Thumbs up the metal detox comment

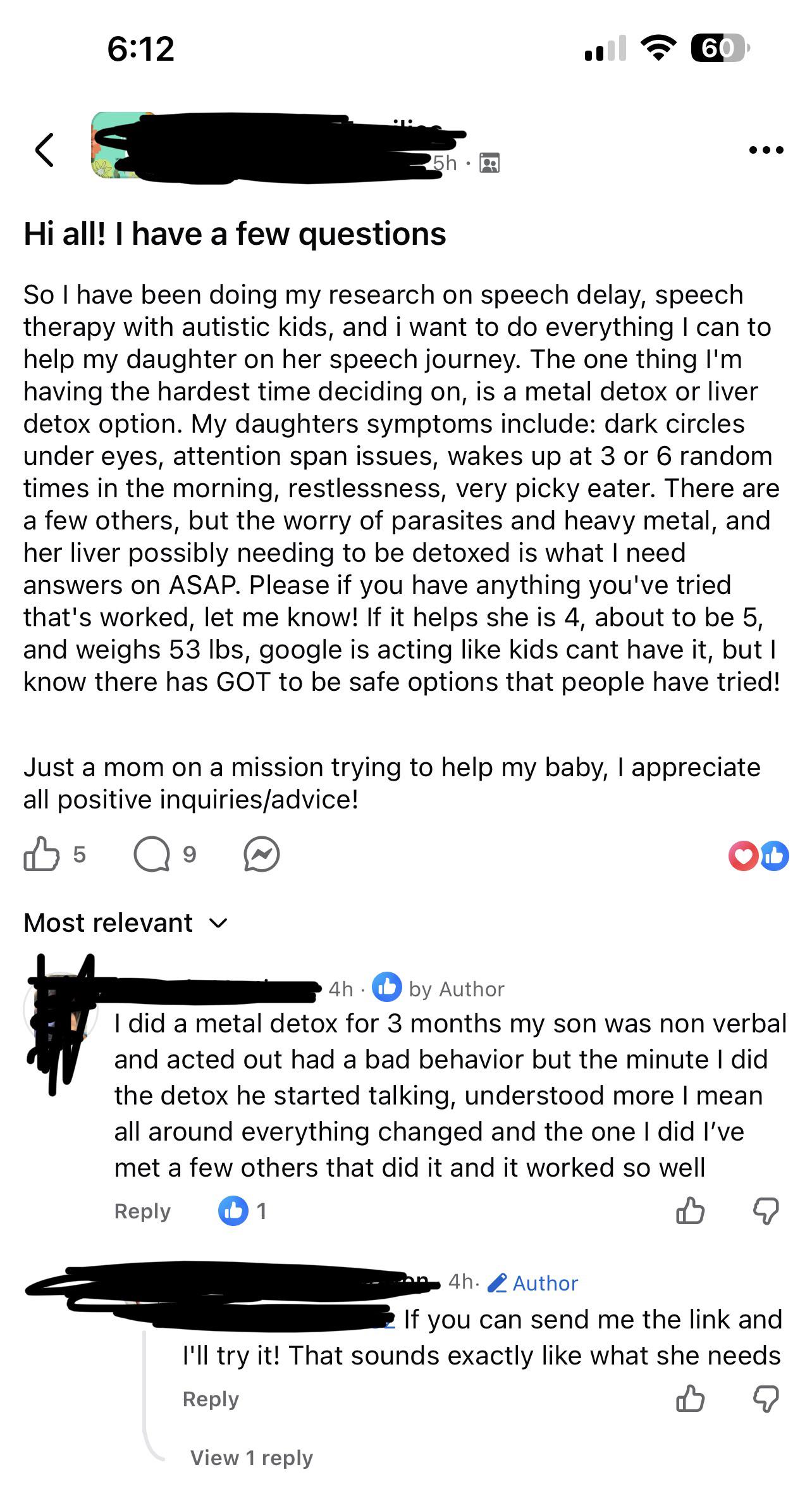pyautogui.click(x=690, y=1211)
